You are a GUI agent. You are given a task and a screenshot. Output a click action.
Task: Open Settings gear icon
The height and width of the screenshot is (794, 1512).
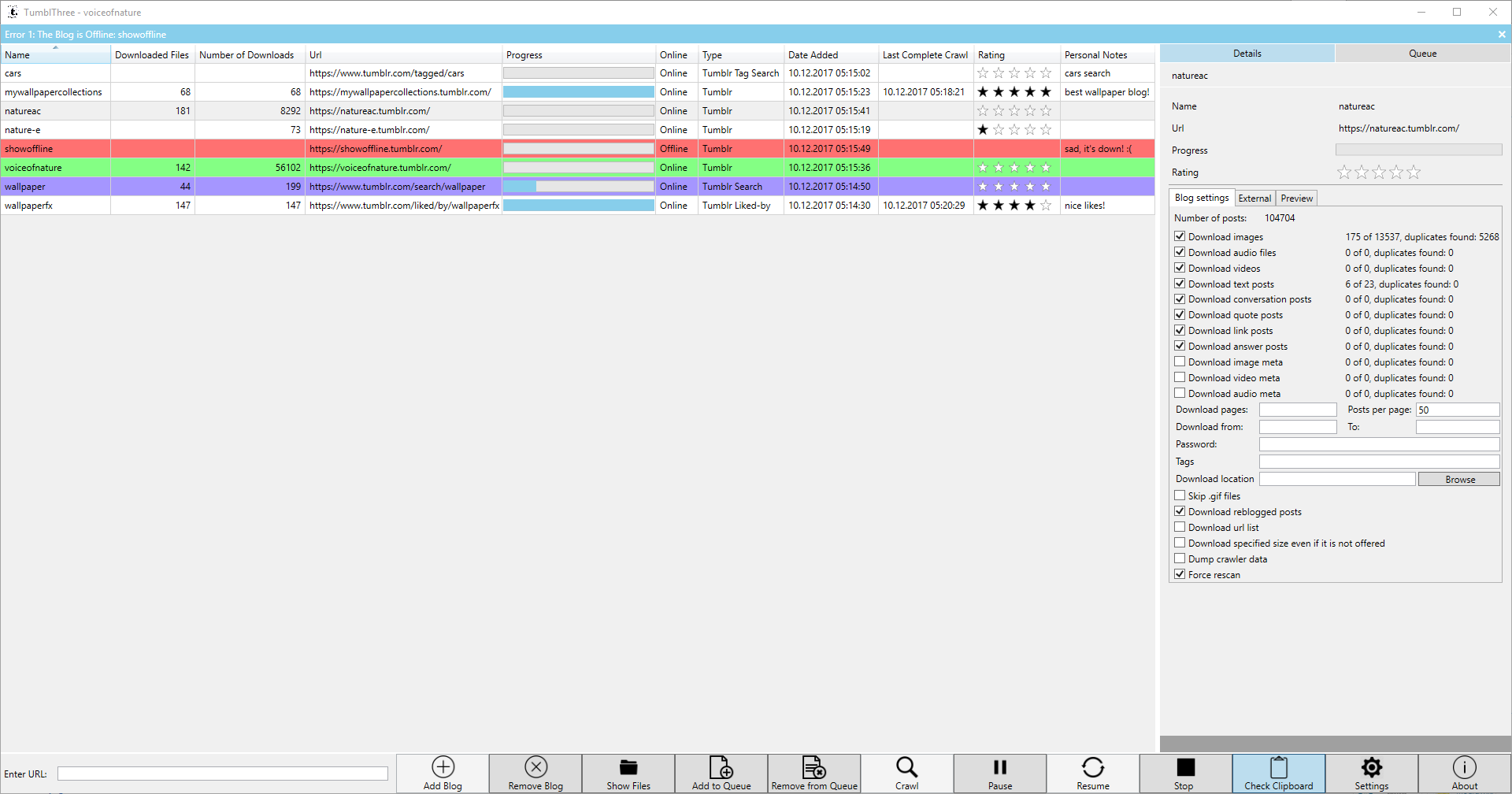coord(1371,768)
